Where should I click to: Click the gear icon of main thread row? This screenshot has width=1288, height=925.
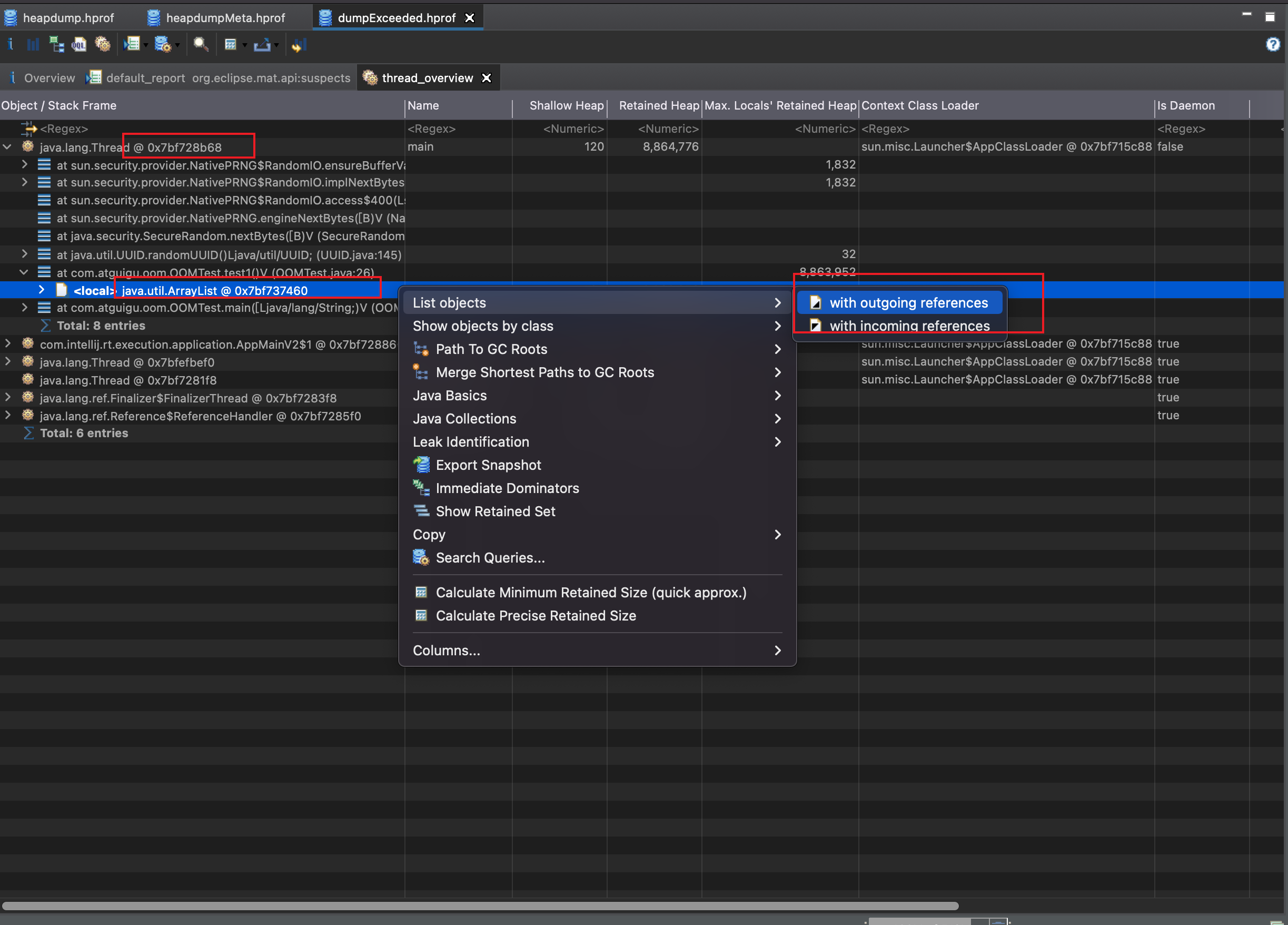coord(27,146)
